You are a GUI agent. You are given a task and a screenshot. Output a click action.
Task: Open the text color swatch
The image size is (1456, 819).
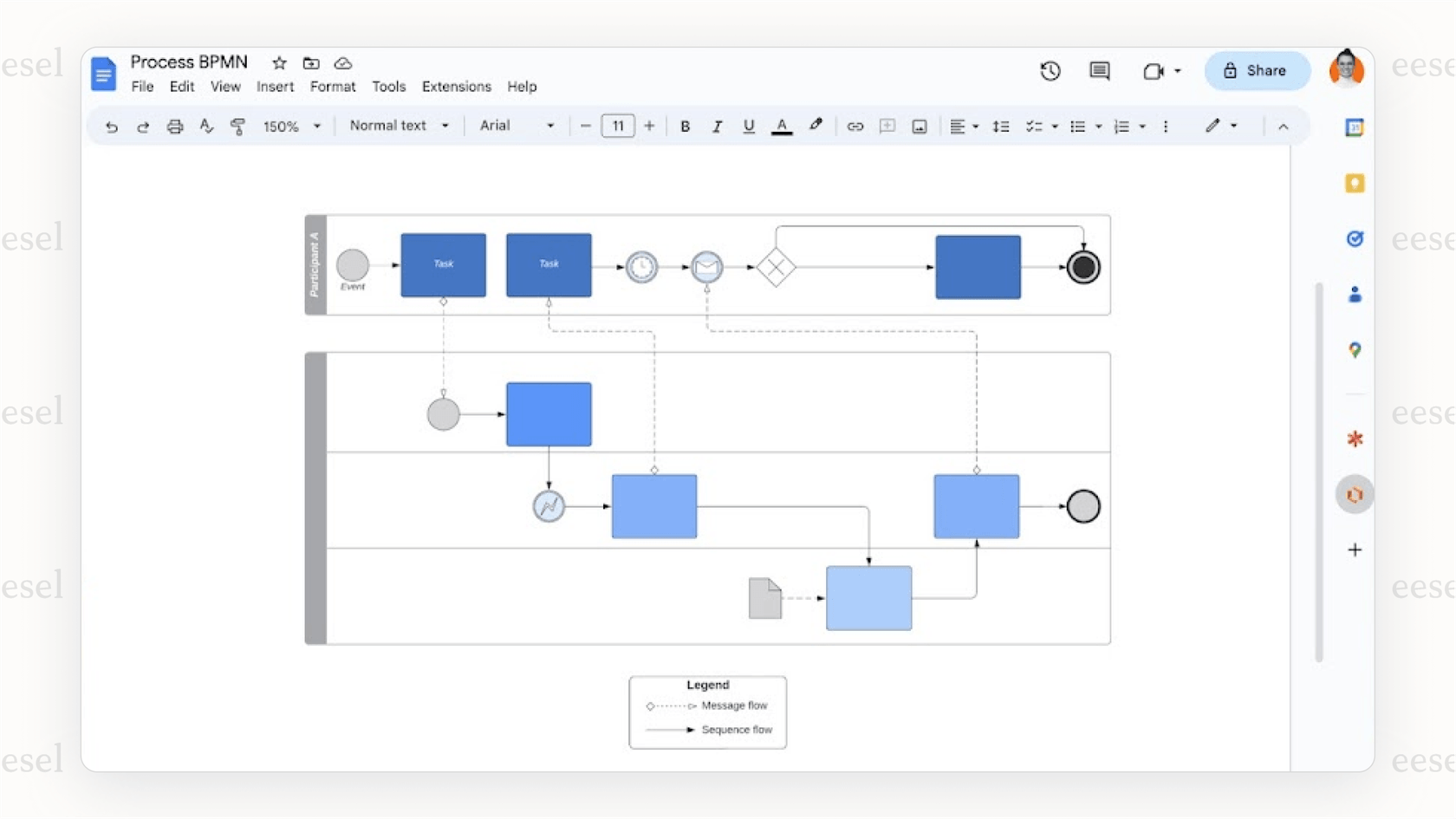[x=782, y=127]
